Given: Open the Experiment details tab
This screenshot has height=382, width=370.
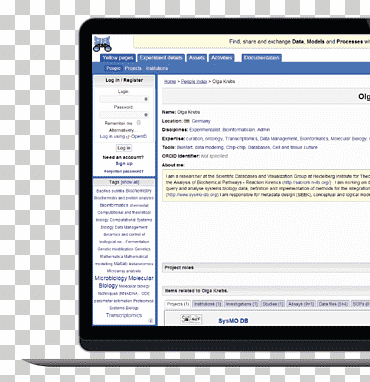Looking at the screenshot, I should pos(161,58).
